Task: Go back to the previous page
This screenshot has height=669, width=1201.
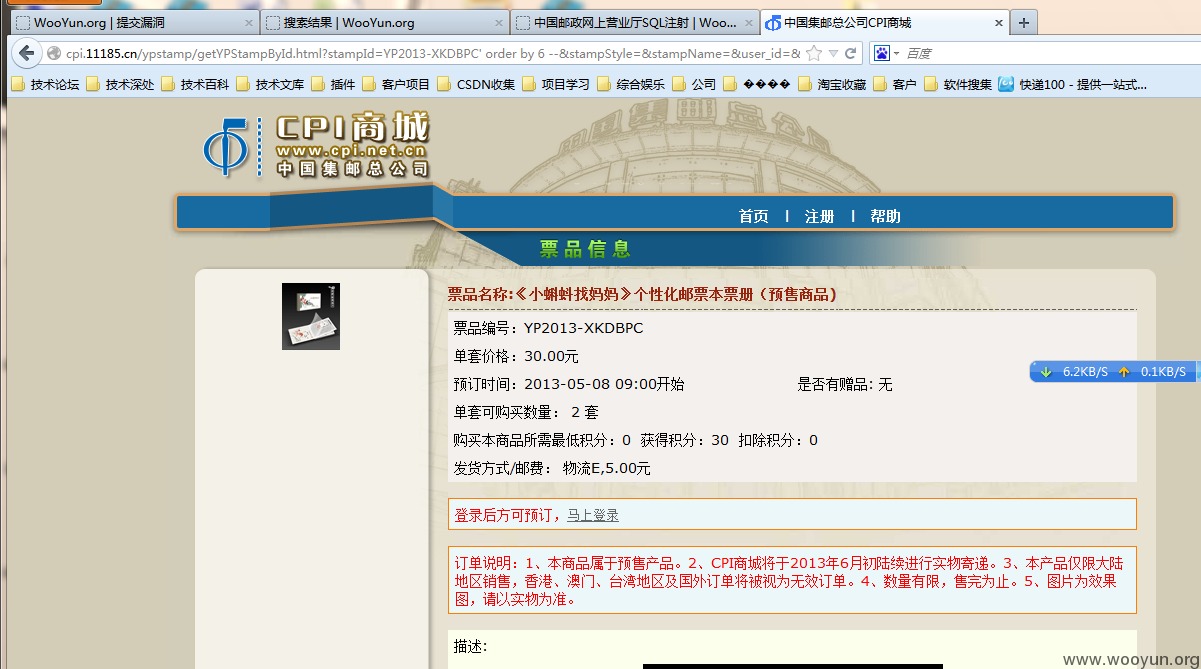Action: pos(24,53)
